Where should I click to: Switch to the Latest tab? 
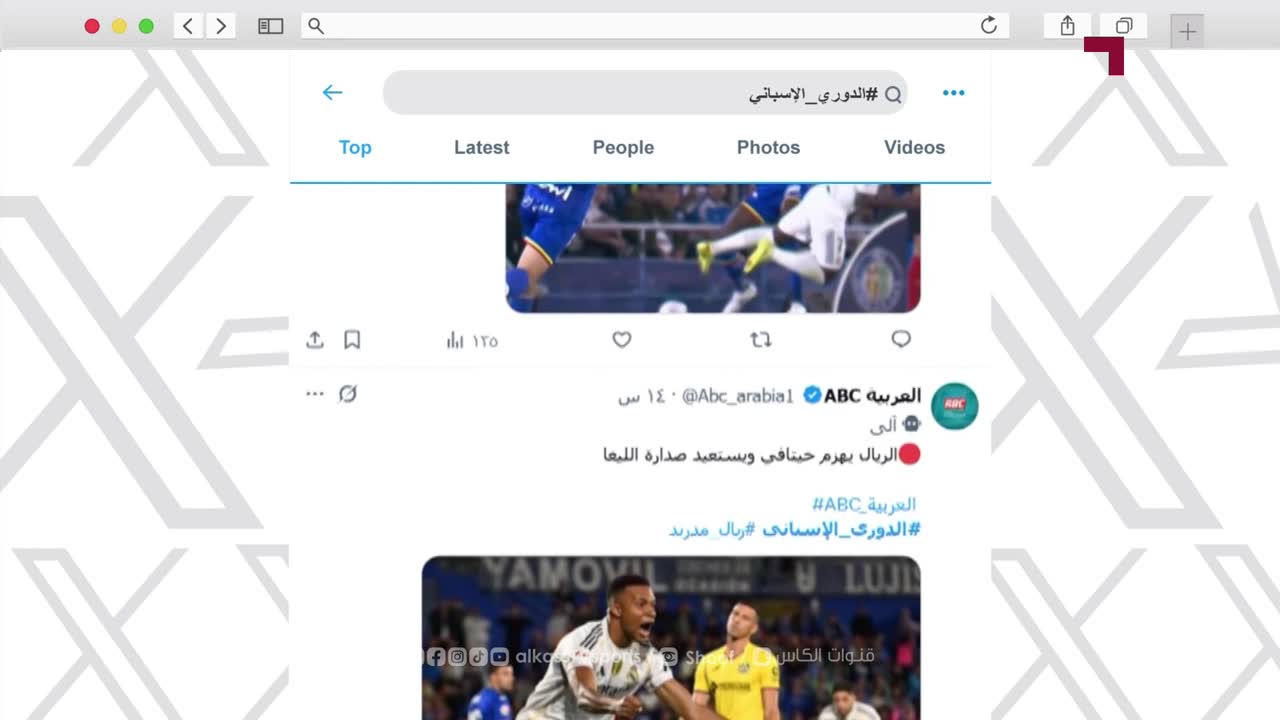tap(482, 147)
